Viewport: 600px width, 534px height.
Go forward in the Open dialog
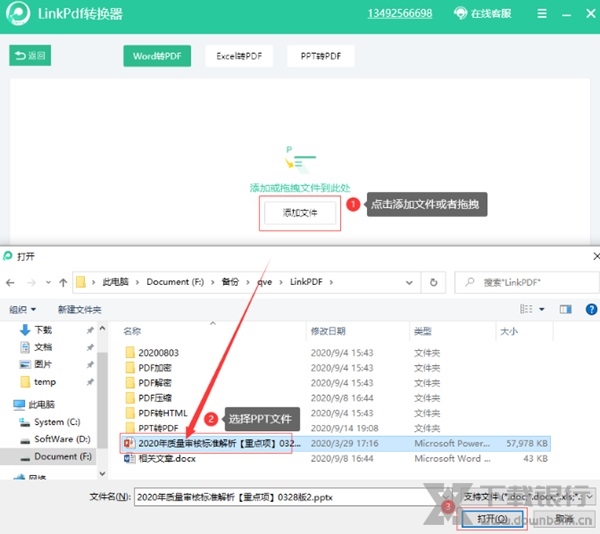[x=31, y=282]
